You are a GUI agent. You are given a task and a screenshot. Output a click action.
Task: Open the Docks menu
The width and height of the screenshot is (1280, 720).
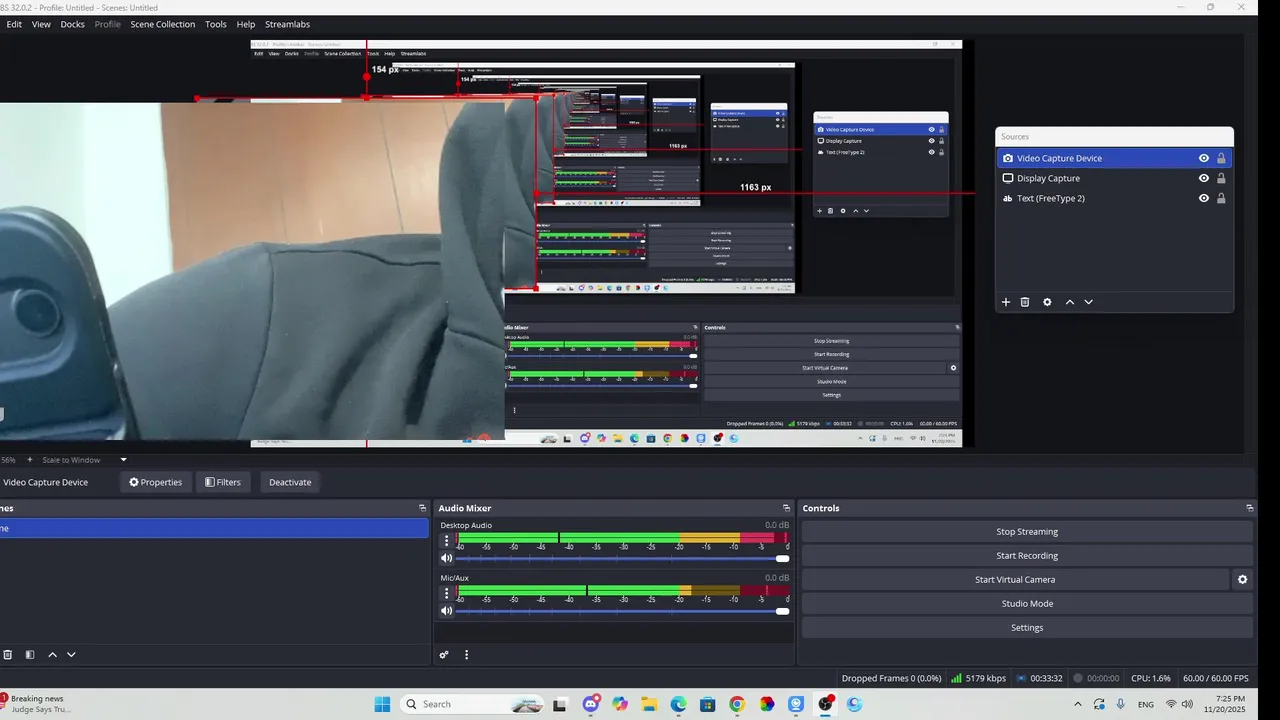point(72,24)
